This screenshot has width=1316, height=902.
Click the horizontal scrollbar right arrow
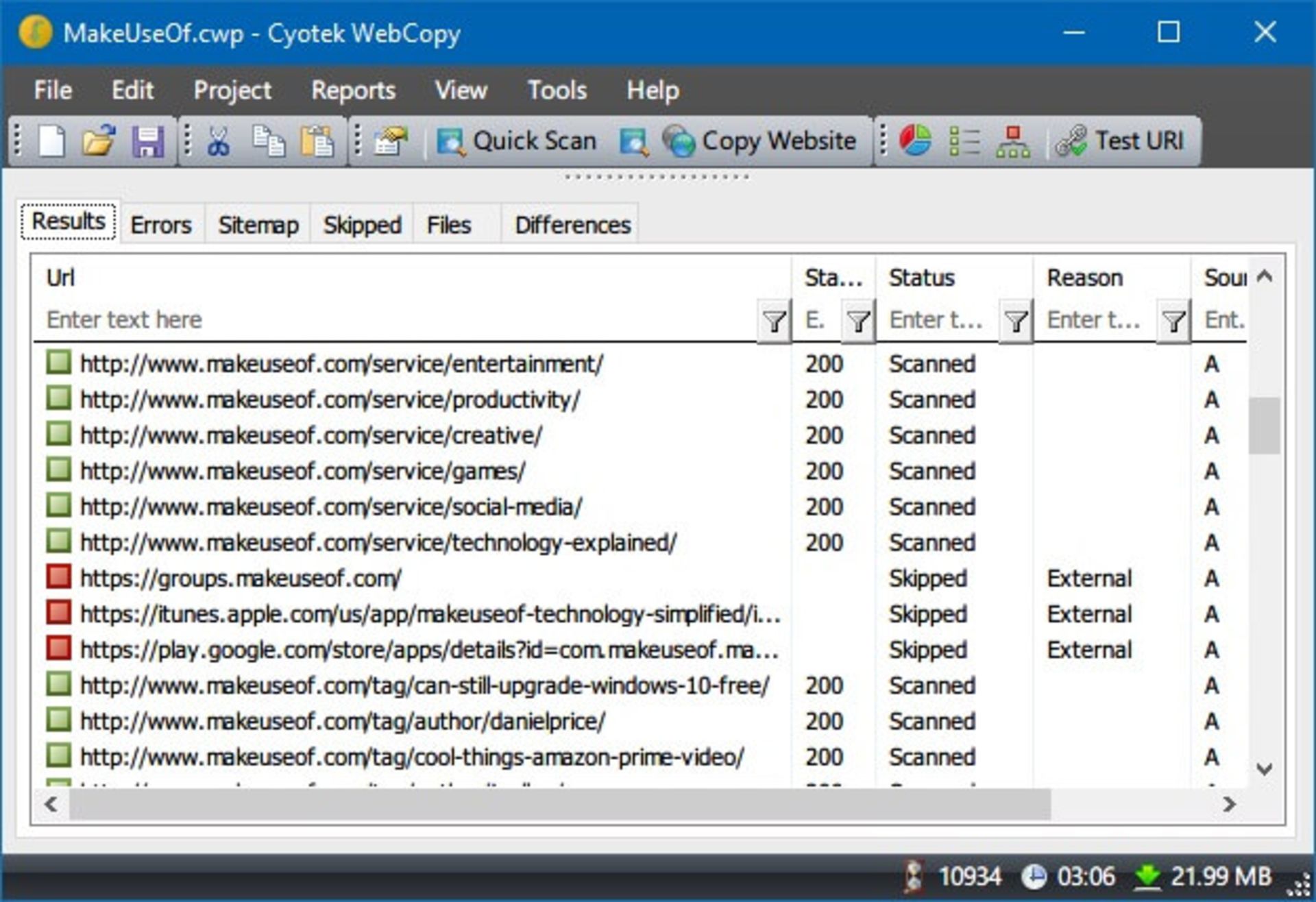click(x=1229, y=804)
